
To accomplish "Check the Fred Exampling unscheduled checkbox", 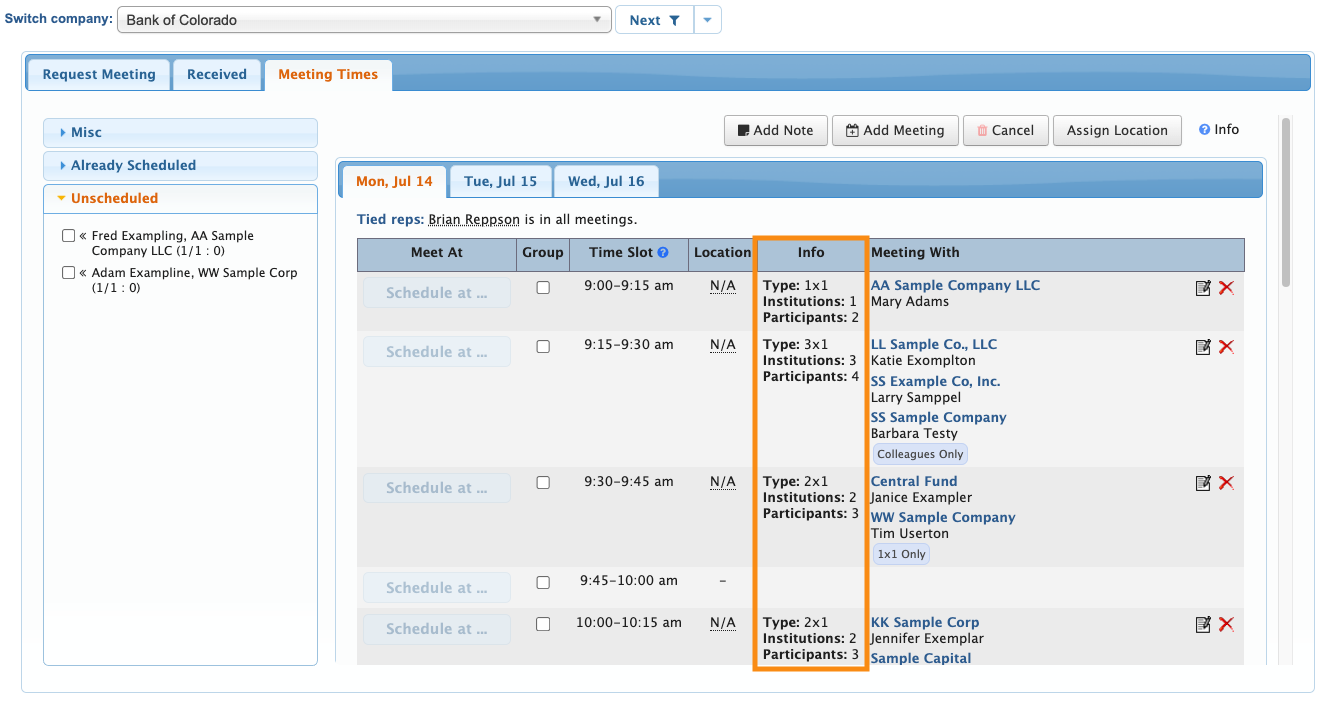I will (x=69, y=236).
